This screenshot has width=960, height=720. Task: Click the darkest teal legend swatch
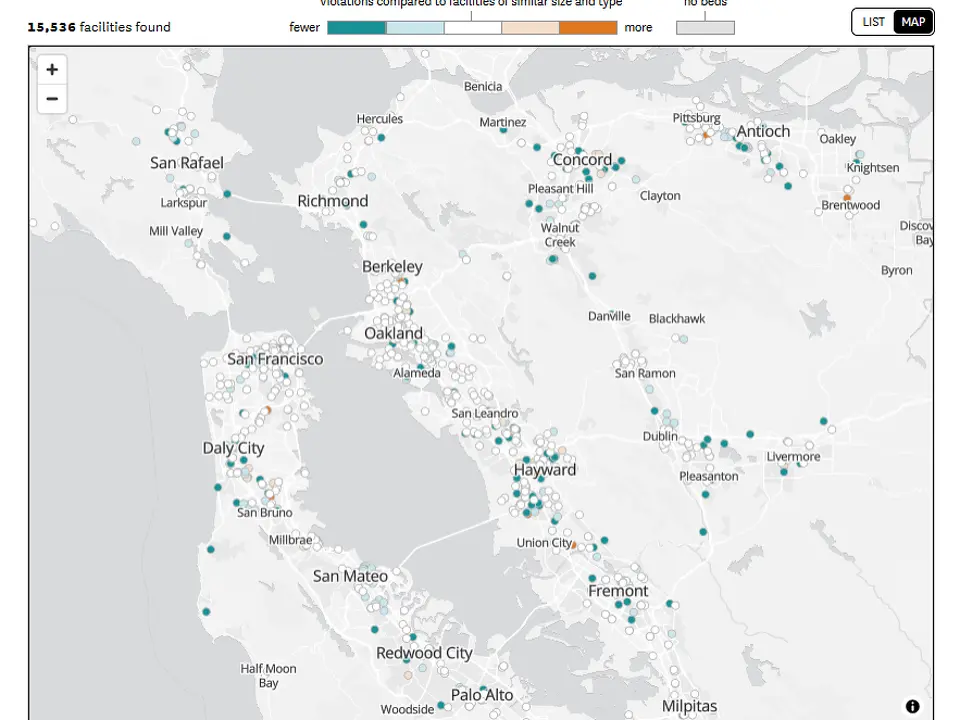(x=356, y=28)
